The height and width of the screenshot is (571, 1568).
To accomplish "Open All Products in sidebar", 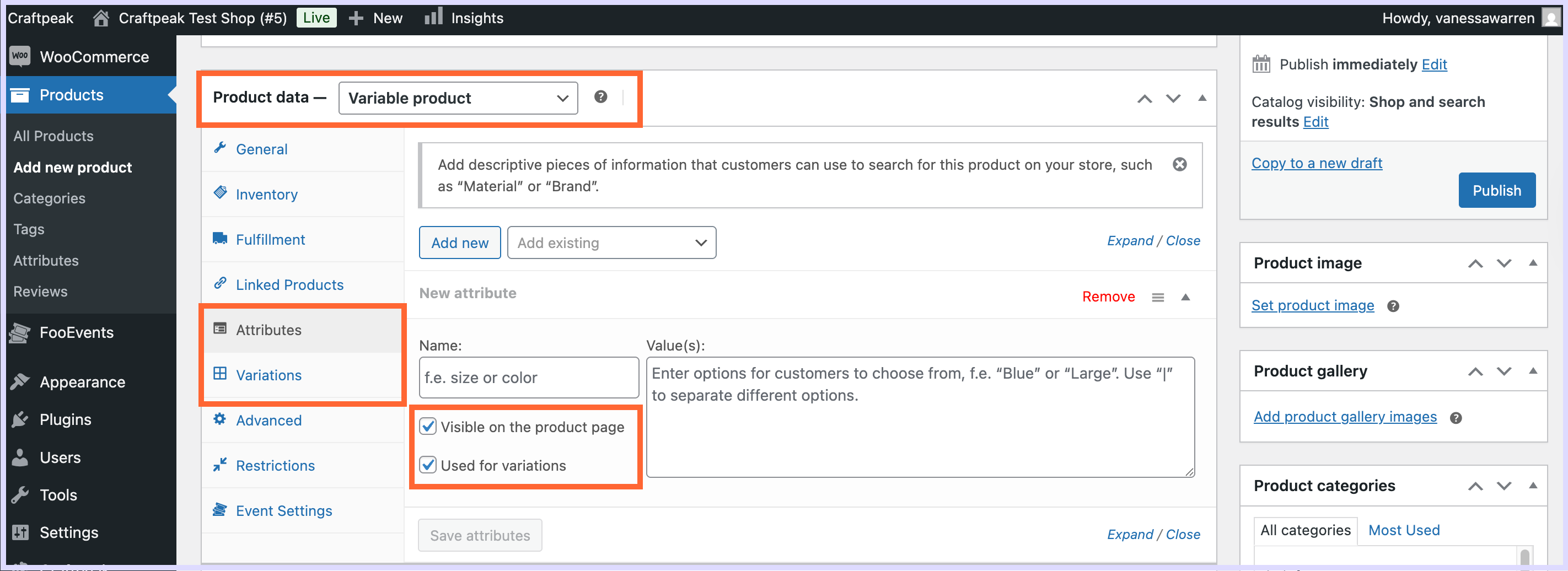I will coord(53,136).
